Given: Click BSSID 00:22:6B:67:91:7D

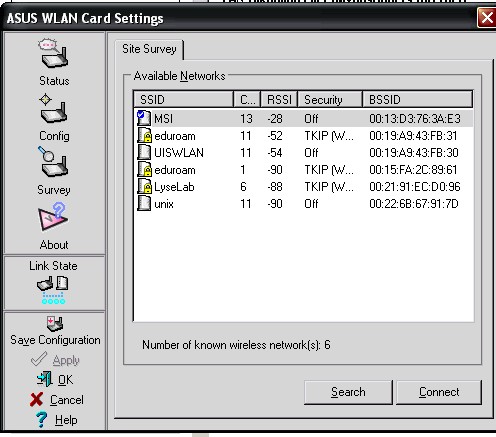Looking at the screenshot, I should 414,204.
